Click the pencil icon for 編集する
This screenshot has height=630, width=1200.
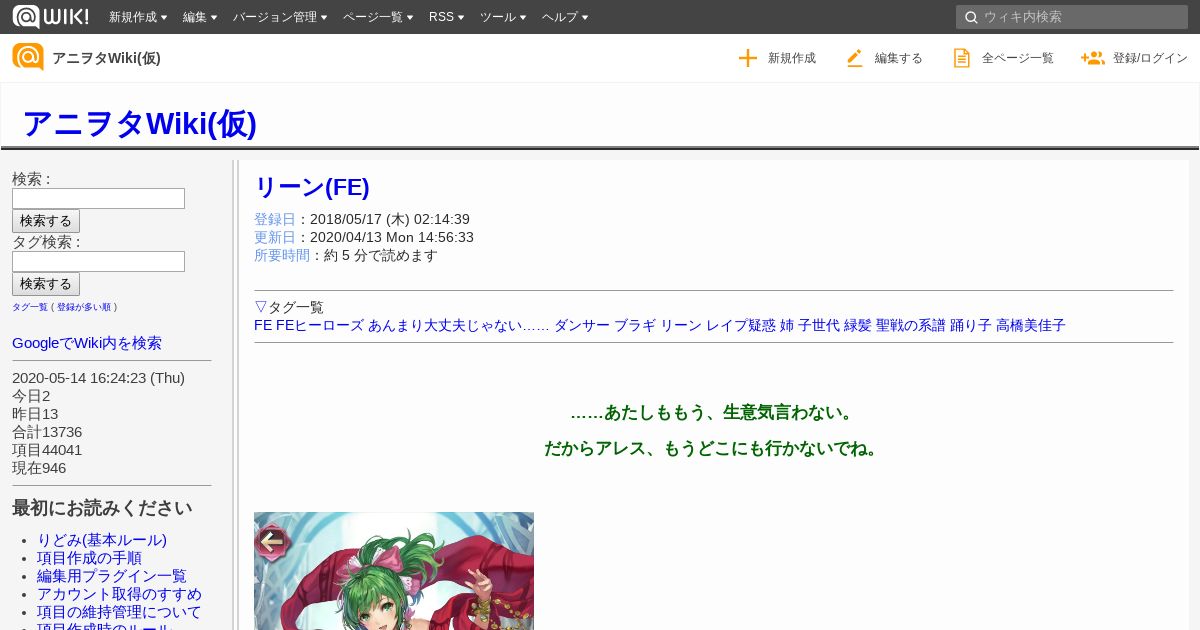[855, 58]
